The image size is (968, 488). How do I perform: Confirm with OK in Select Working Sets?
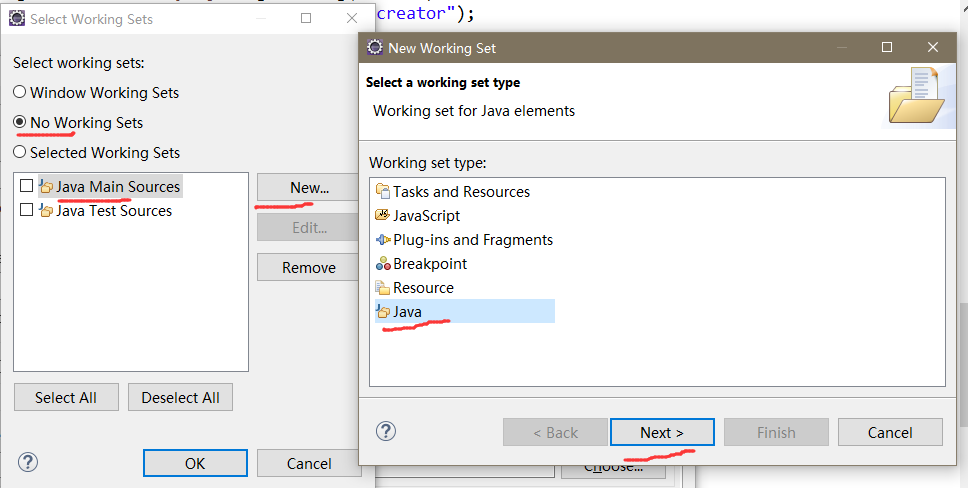pyautogui.click(x=195, y=463)
